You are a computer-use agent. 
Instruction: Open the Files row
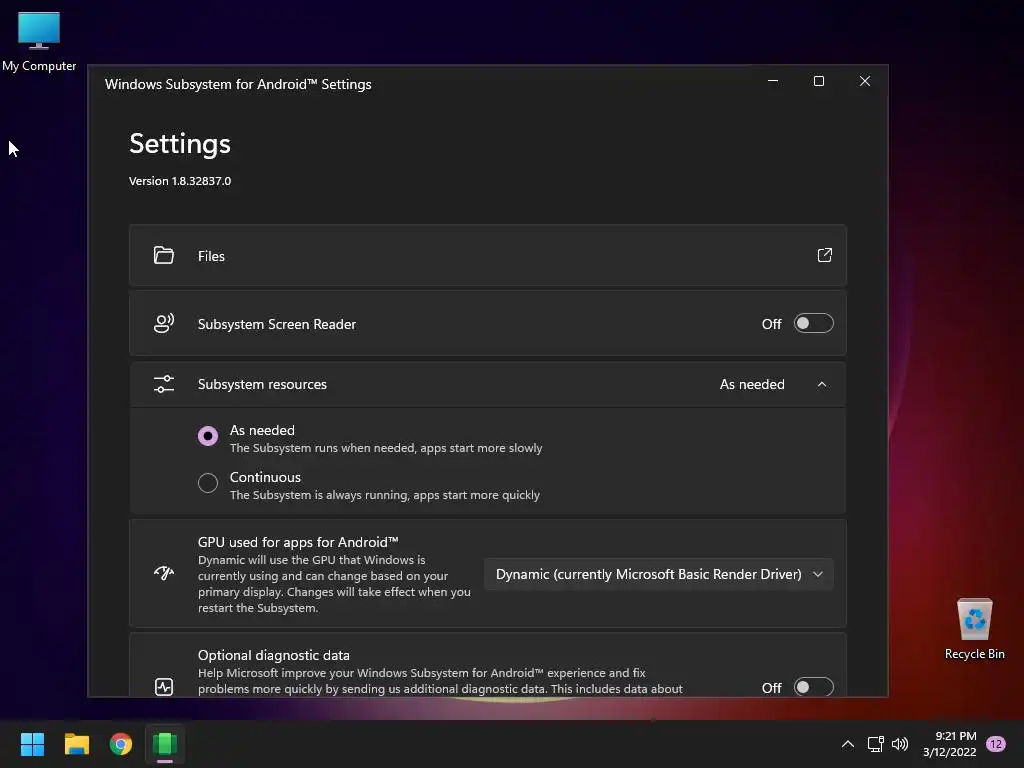coord(488,255)
